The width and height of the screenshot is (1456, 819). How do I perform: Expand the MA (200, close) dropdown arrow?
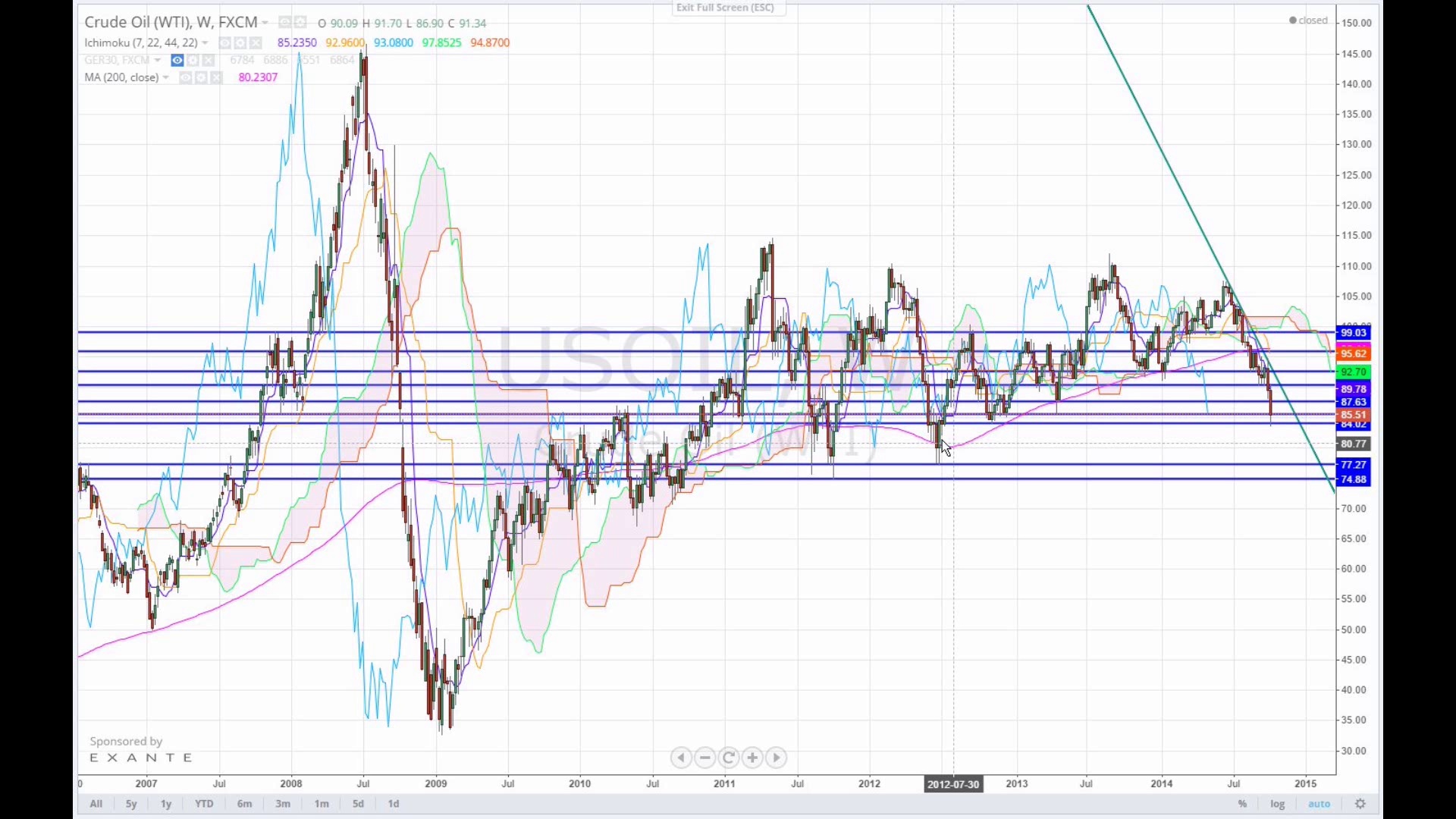pos(165,78)
